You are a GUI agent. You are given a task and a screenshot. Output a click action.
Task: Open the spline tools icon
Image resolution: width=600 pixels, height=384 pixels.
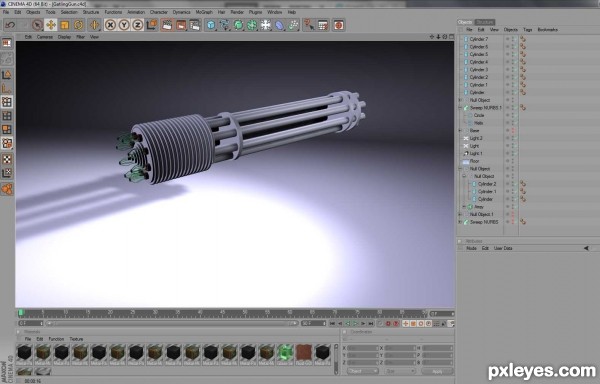coord(225,25)
